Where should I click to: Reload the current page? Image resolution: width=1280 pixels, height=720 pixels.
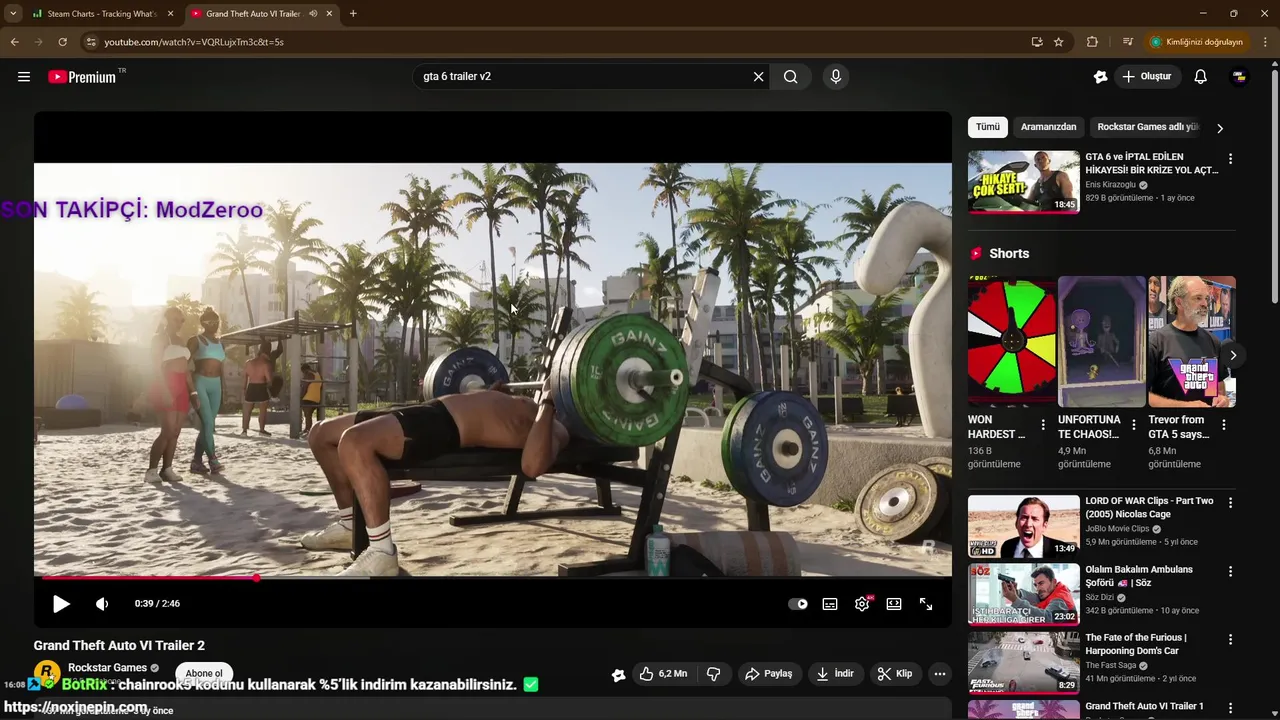tap(62, 42)
